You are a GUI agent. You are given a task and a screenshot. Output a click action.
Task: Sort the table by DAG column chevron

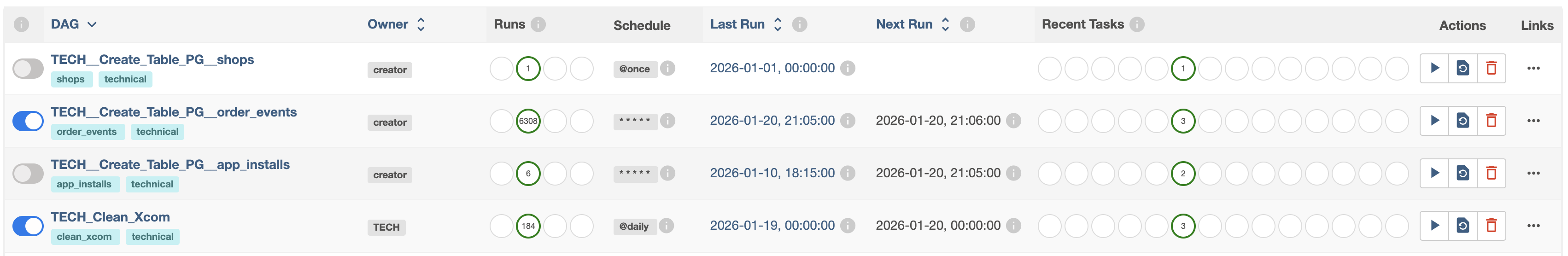pos(92,24)
